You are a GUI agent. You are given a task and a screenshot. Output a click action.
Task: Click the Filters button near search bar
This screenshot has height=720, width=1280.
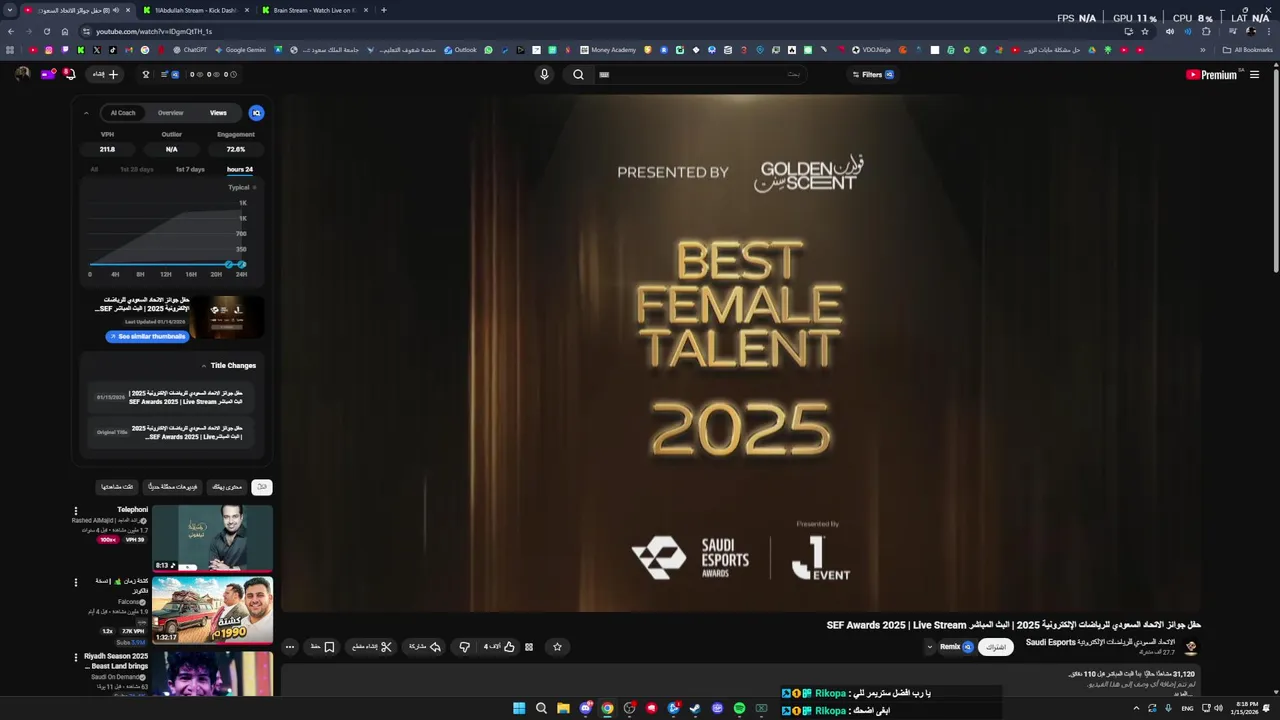click(872, 74)
